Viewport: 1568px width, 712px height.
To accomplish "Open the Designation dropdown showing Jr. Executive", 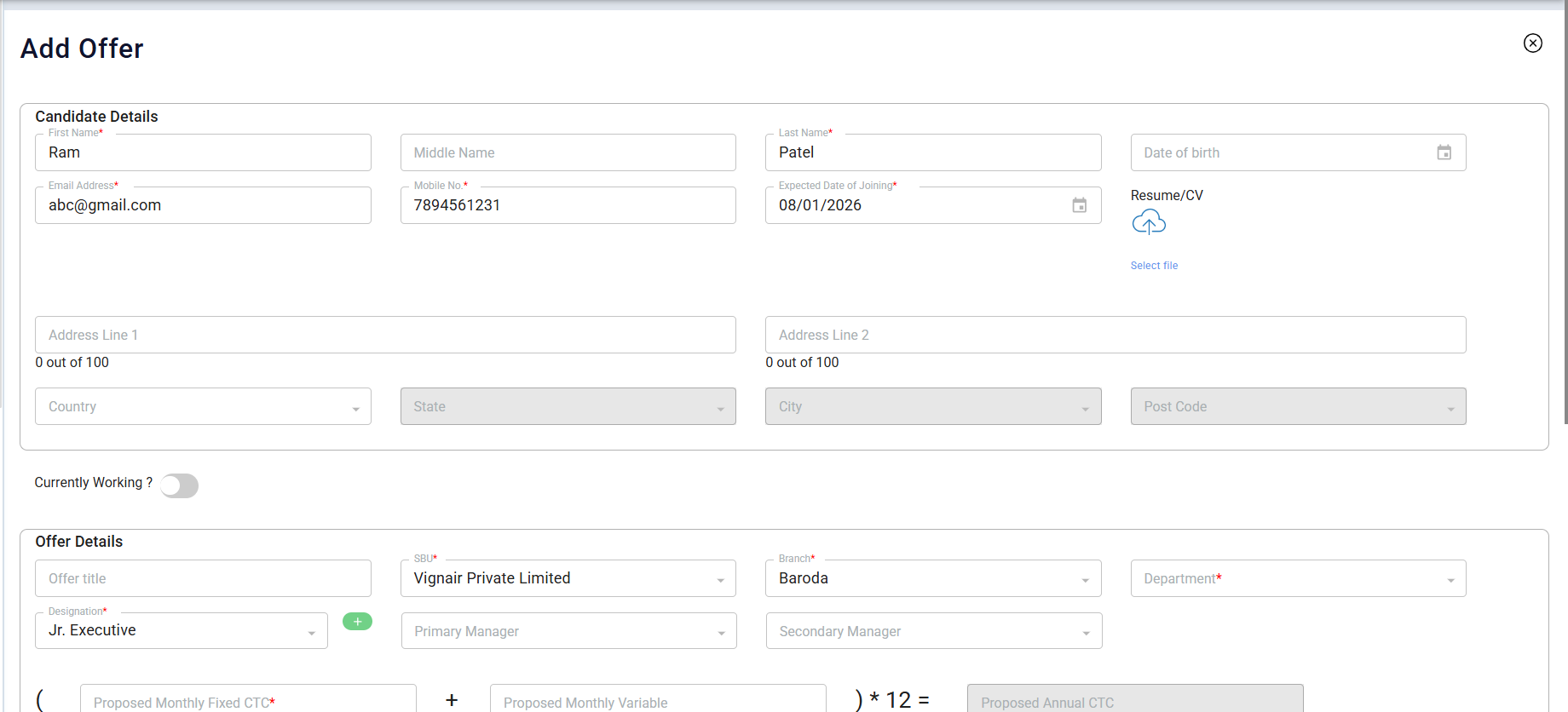I will (x=182, y=630).
